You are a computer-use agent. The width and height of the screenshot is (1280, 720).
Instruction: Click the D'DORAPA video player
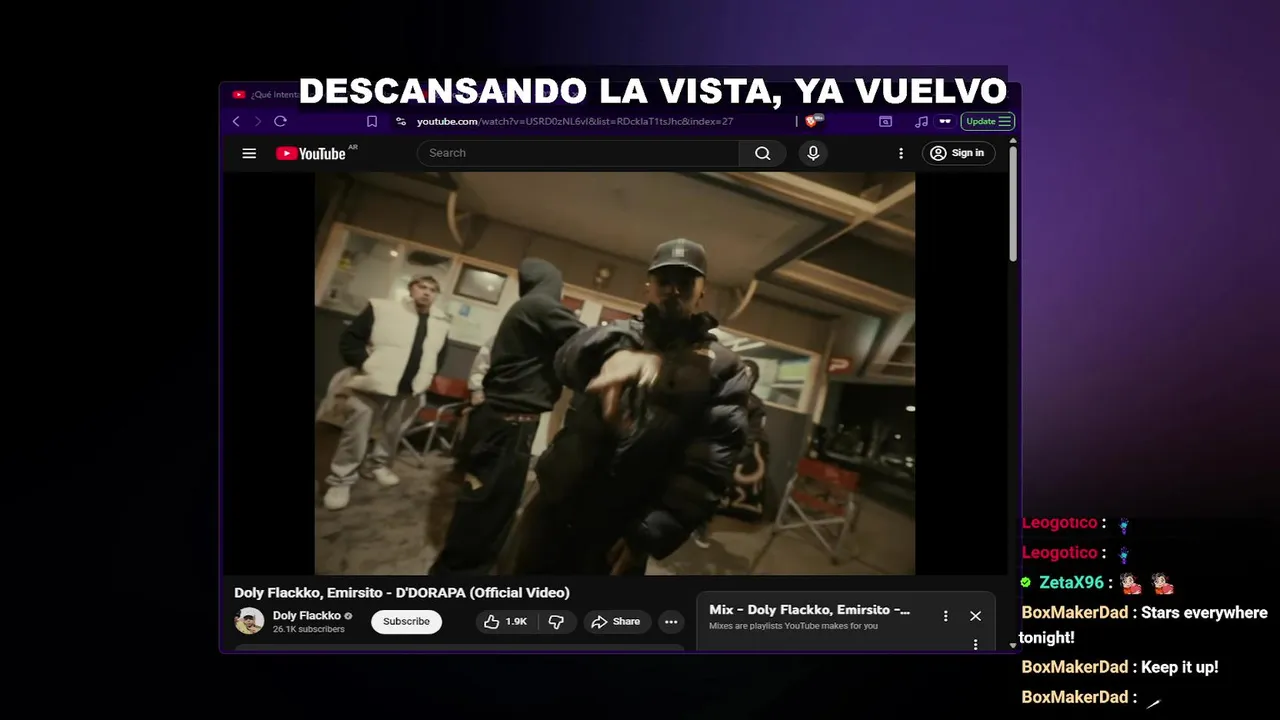pos(615,373)
